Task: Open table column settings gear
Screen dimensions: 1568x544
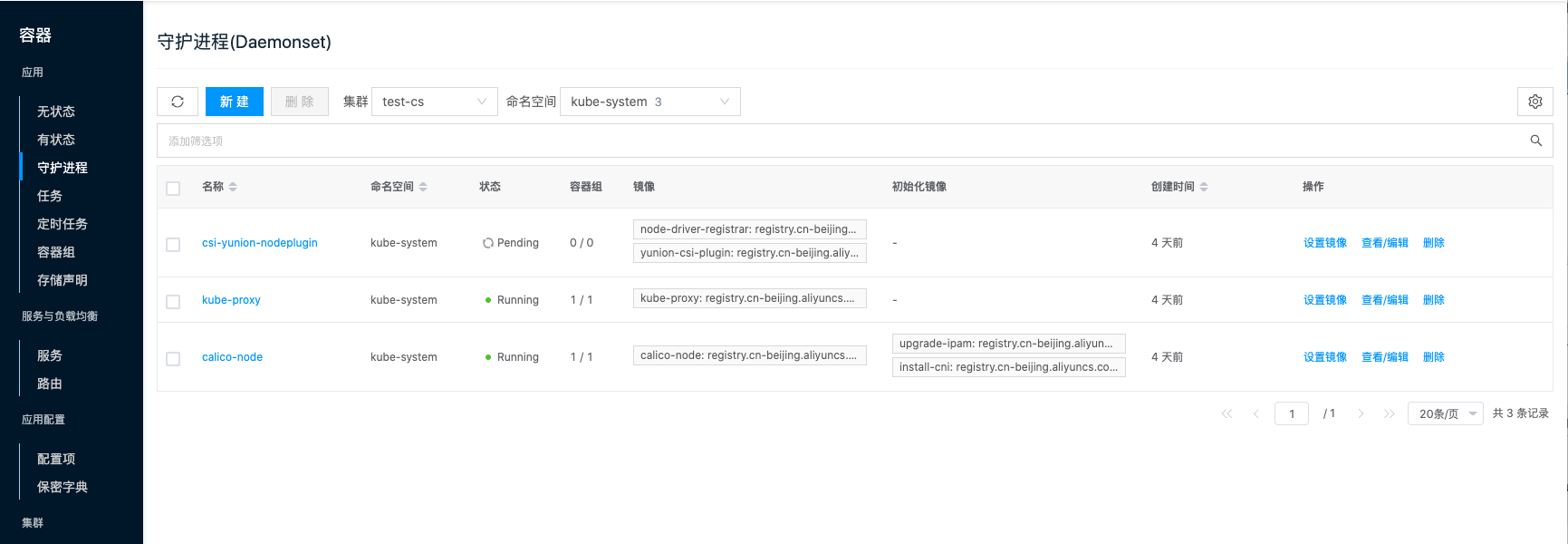Action: [1534, 102]
